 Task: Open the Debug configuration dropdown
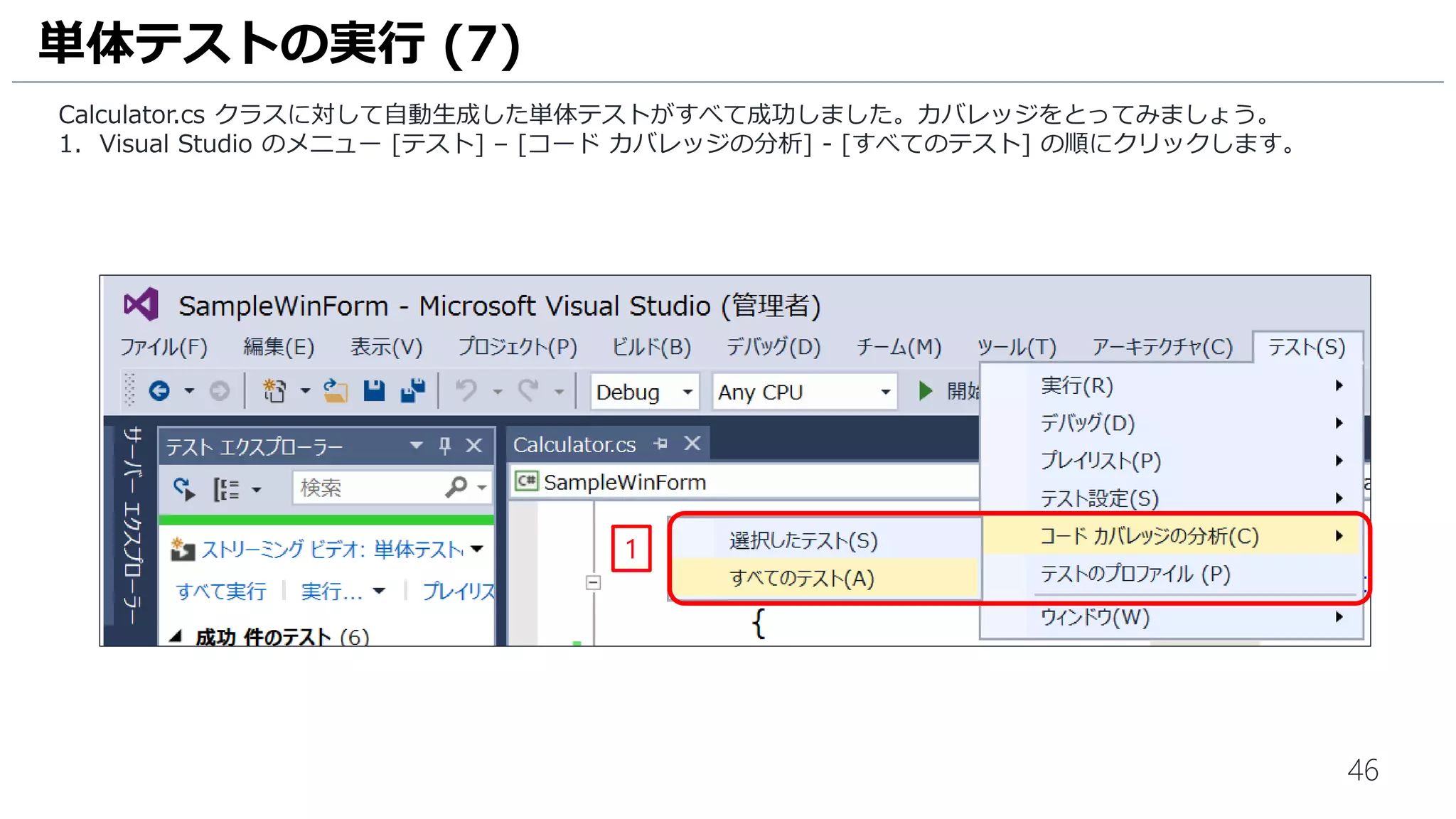tap(687, 392)
